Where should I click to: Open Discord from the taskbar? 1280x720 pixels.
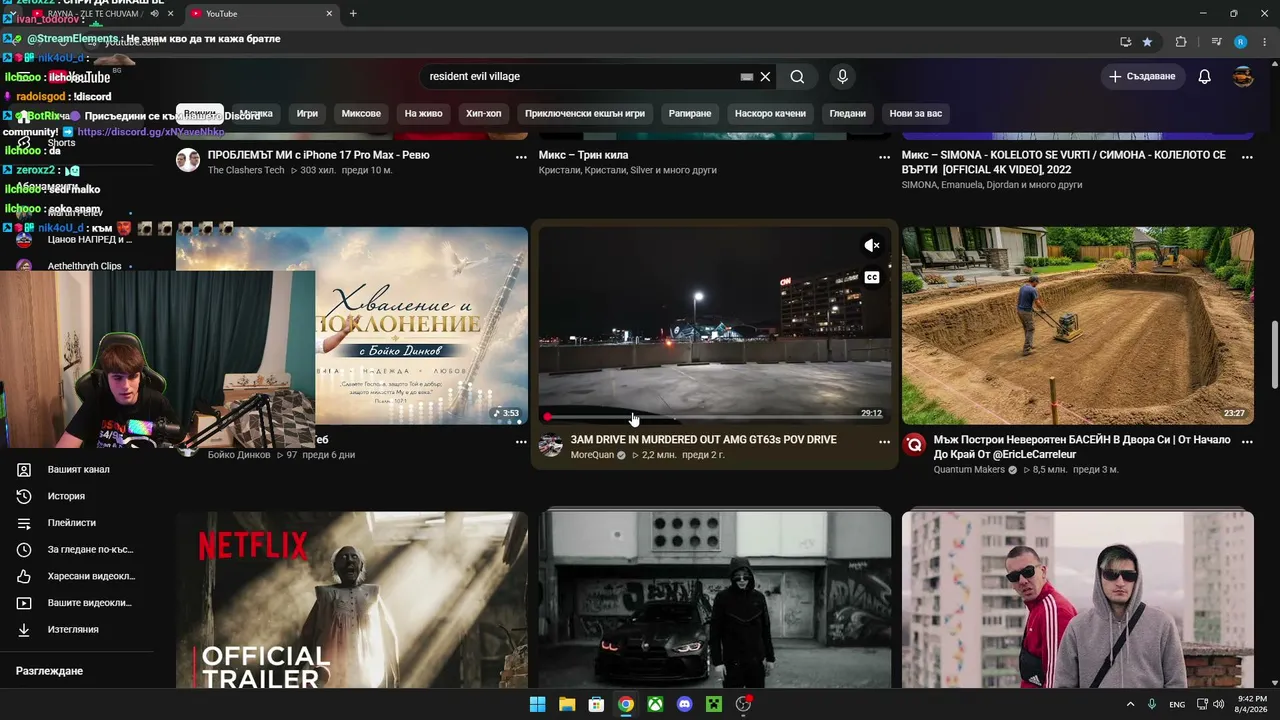(x=684, y=704)
